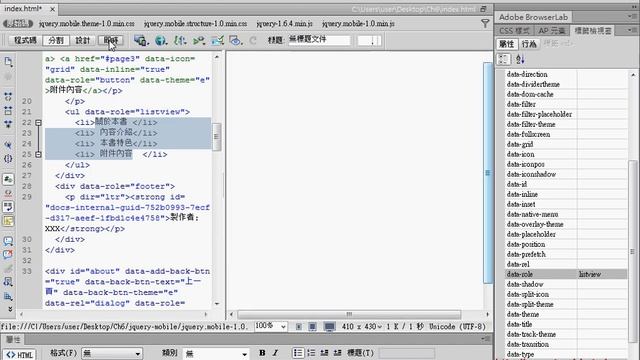This screenshot has width=640, height=360.
Task: Click the collapse full tag icon
Action: click(x=8, y=96)
